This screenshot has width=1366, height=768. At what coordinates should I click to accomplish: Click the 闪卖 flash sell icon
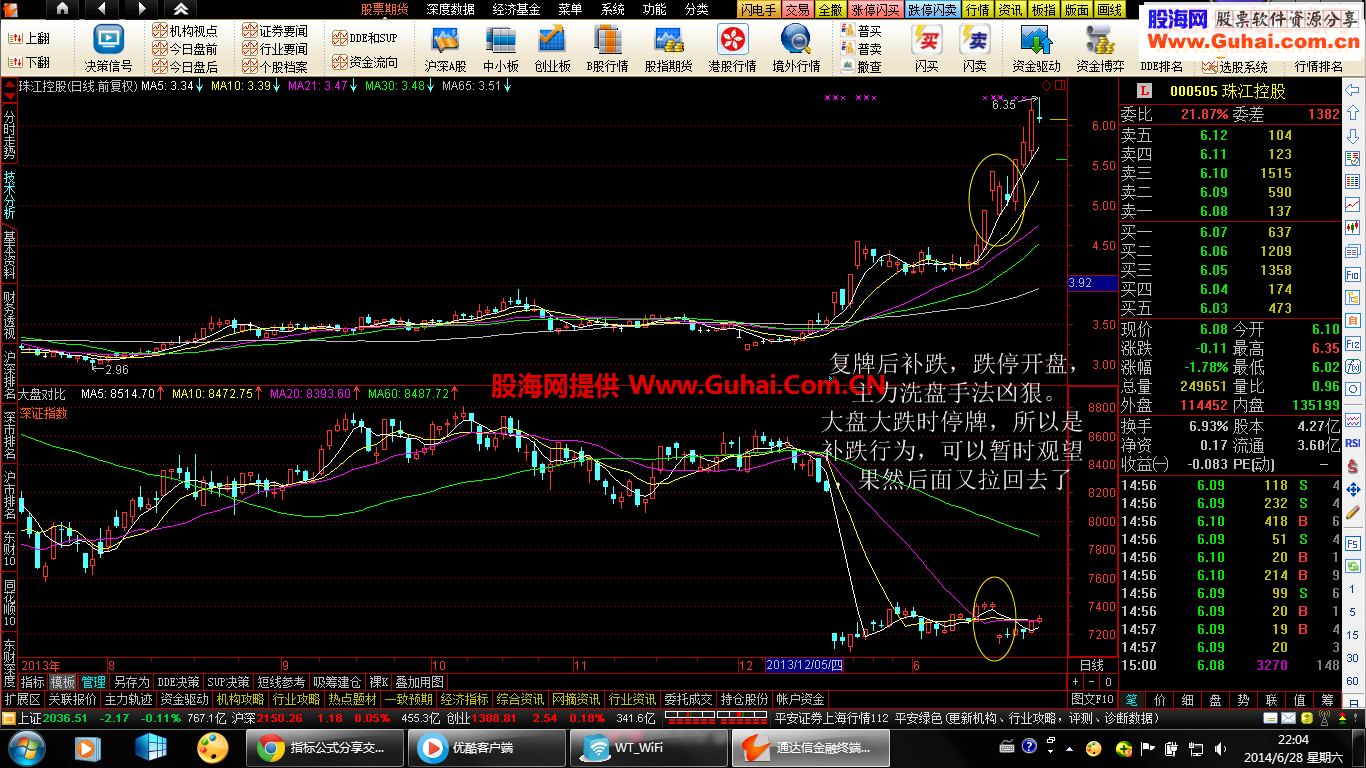[x=974, y=48]
